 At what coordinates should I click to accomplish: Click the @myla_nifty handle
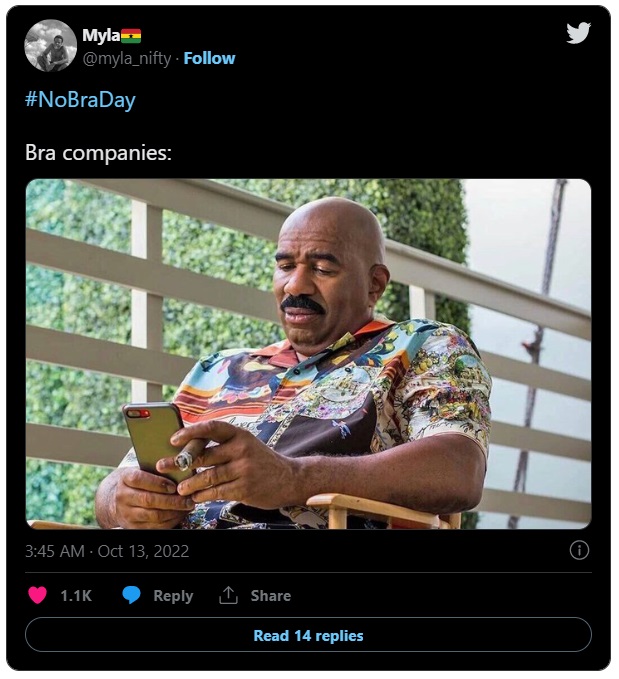pos(128,58)
